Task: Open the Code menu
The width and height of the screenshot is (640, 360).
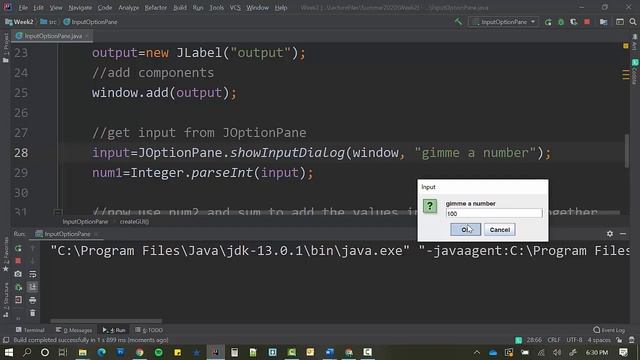Action: (104, 7)
